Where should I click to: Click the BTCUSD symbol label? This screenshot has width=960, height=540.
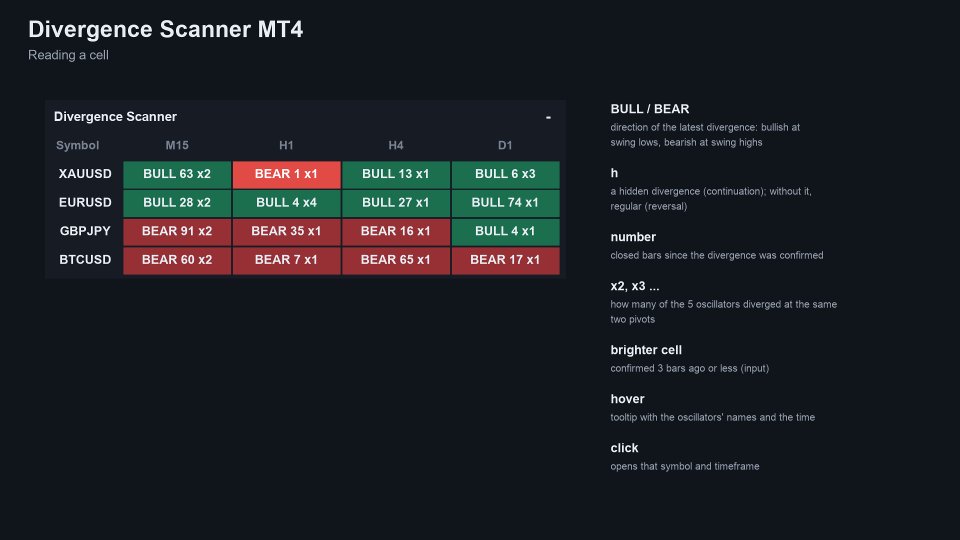coord(85,260)
